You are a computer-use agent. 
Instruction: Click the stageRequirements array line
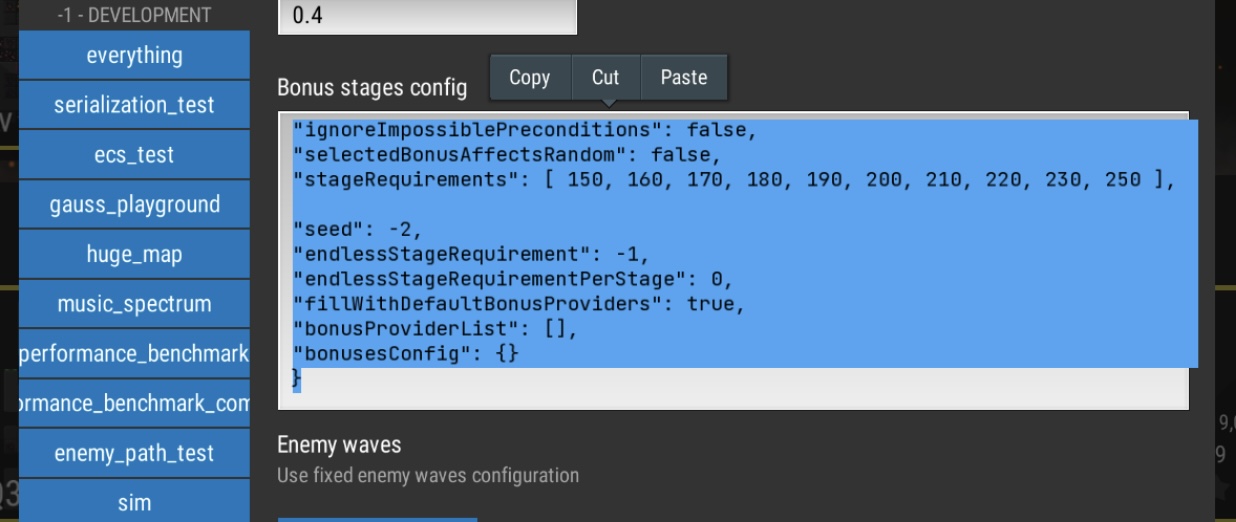coord(730,180)
